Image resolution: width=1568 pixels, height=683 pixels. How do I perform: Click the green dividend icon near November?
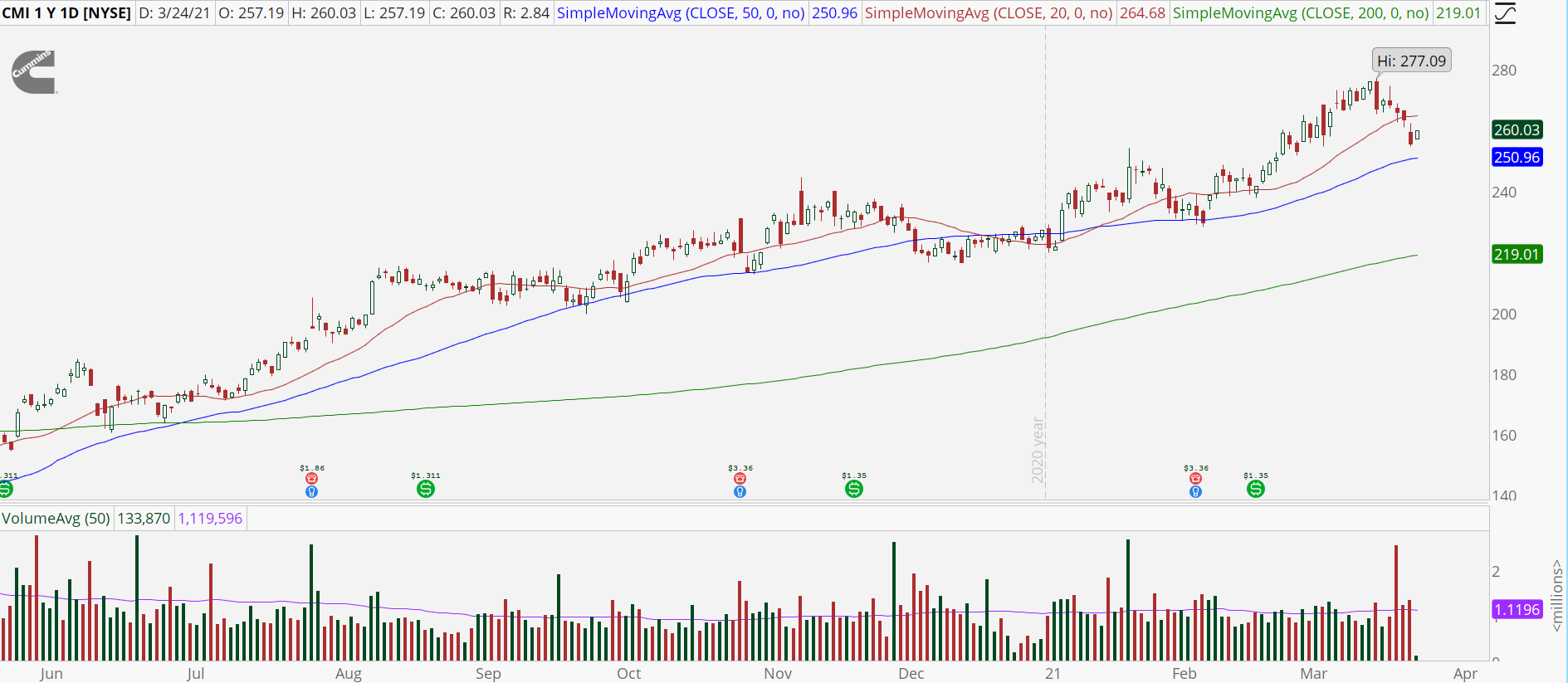(853, 489)
